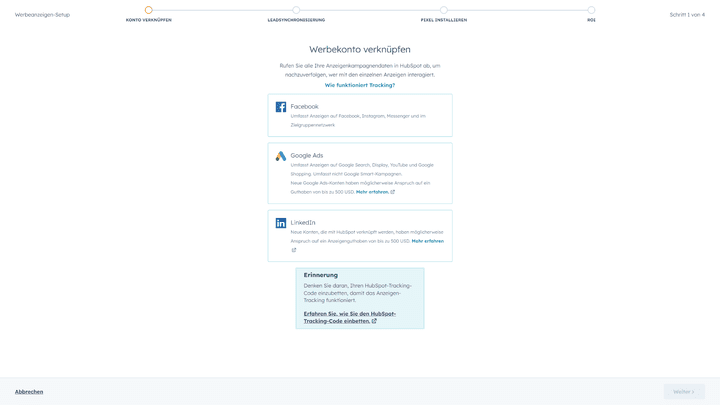This screenshot has width=720, height=405.
Task: Select the Pixel installieren step circle
Action: click(x=444, y=10)
